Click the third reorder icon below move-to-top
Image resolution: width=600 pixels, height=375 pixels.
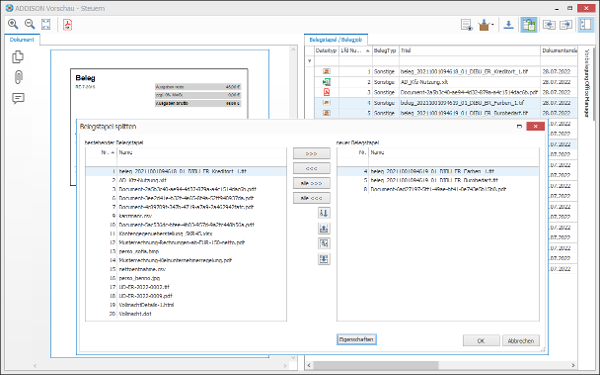click(324, 243)
